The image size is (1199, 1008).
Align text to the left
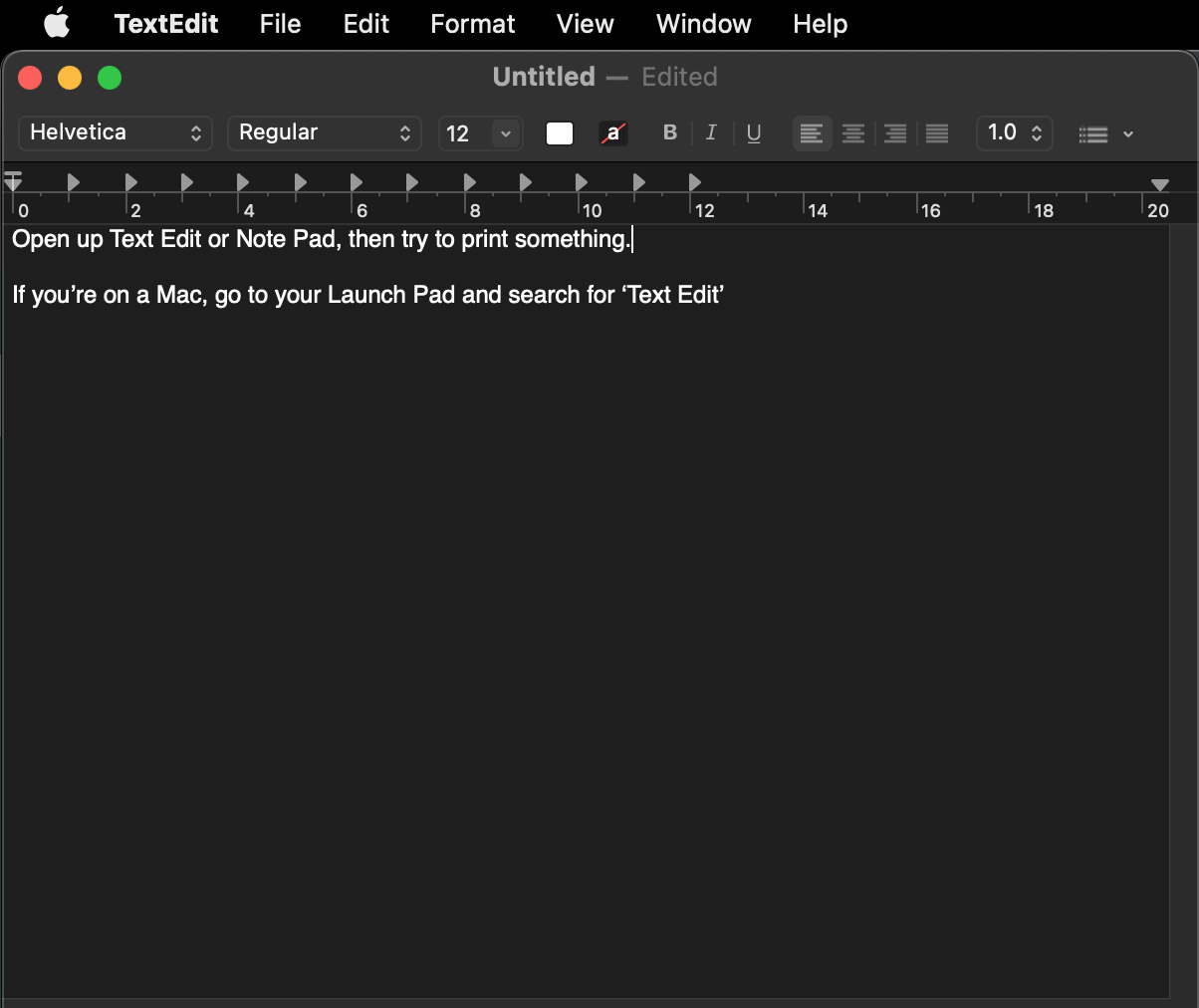[812, 133]
